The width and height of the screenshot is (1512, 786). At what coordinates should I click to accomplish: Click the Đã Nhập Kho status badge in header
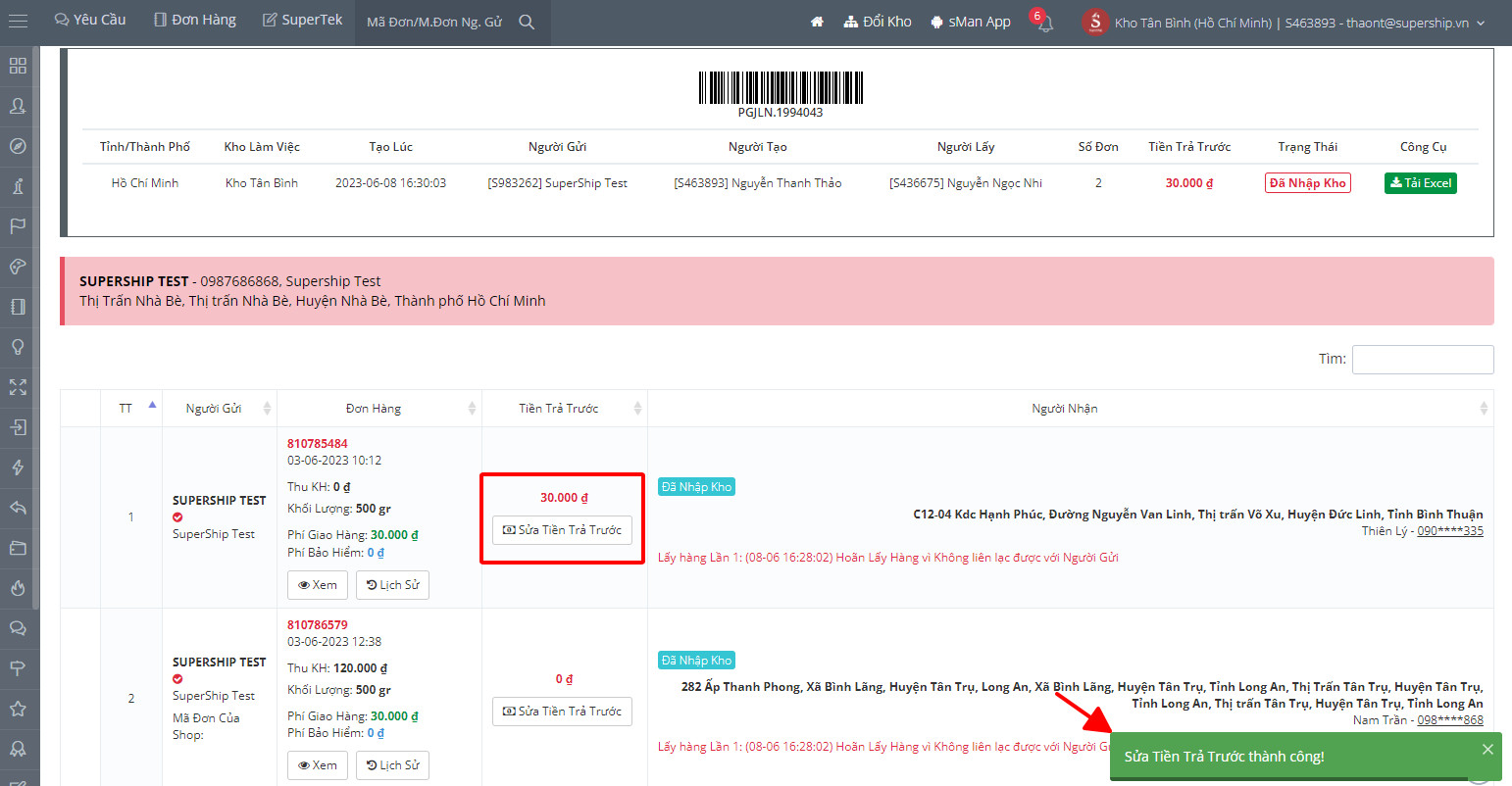(x=1308, y=183)
